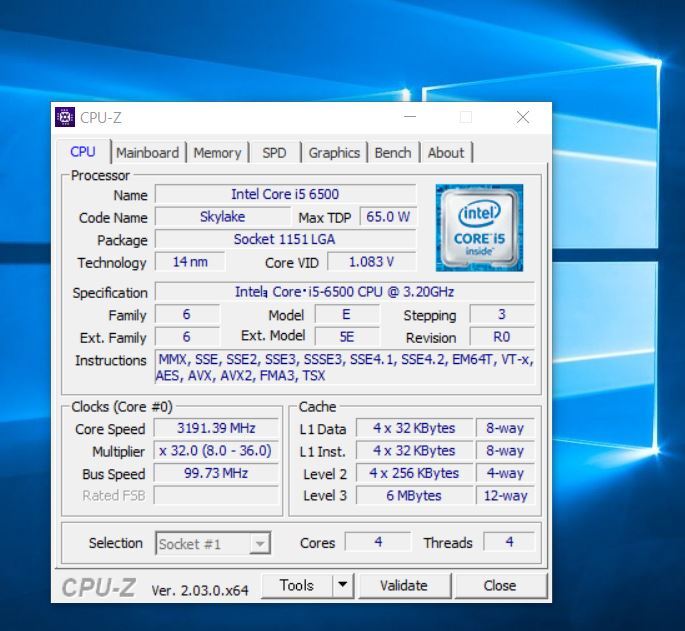Click the Instructions list starting with MMX
The width and height of the screenshot is (685, 631).
click(345, 368)
